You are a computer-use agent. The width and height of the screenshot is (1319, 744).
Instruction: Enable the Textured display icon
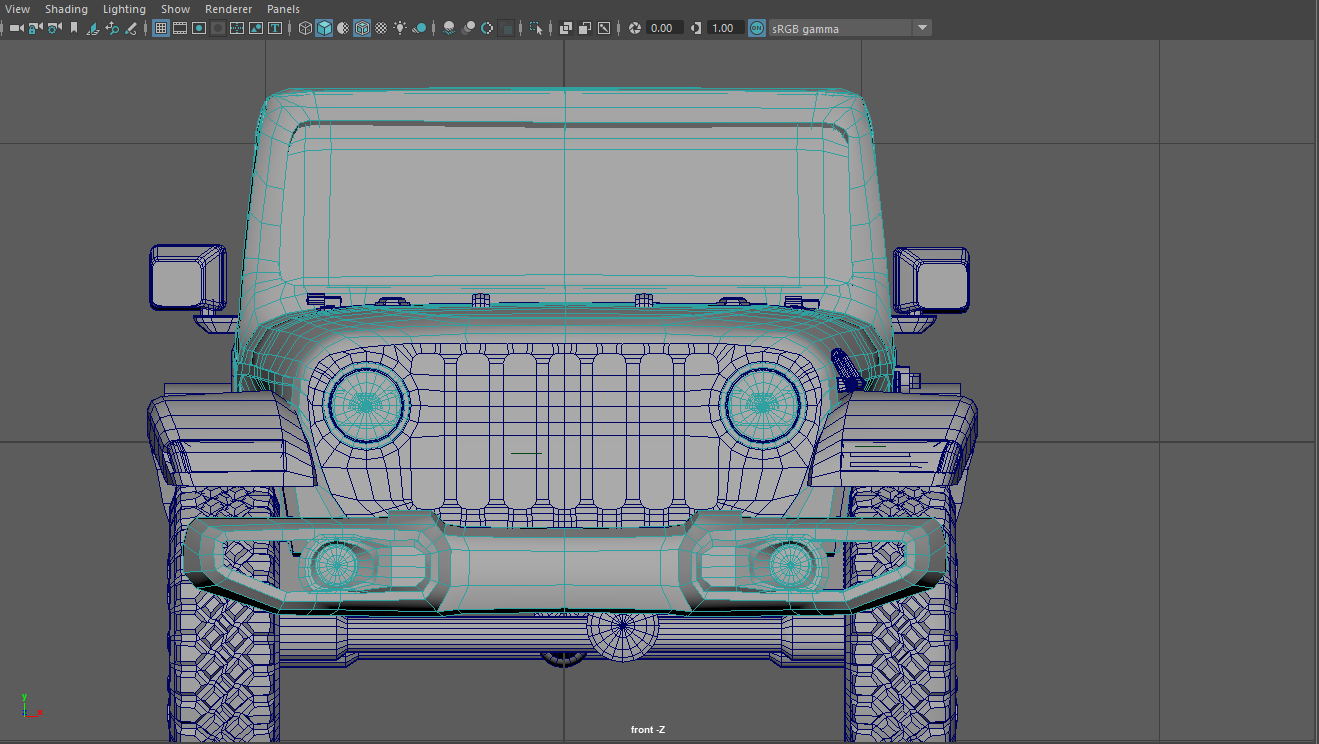pyautogui.click(x=381, y=28)
